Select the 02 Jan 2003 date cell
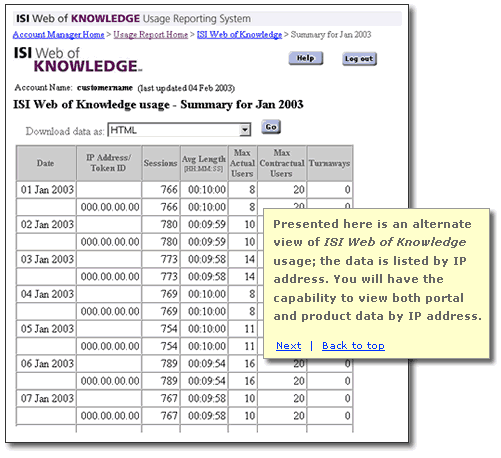 click(x=46, y=224)
